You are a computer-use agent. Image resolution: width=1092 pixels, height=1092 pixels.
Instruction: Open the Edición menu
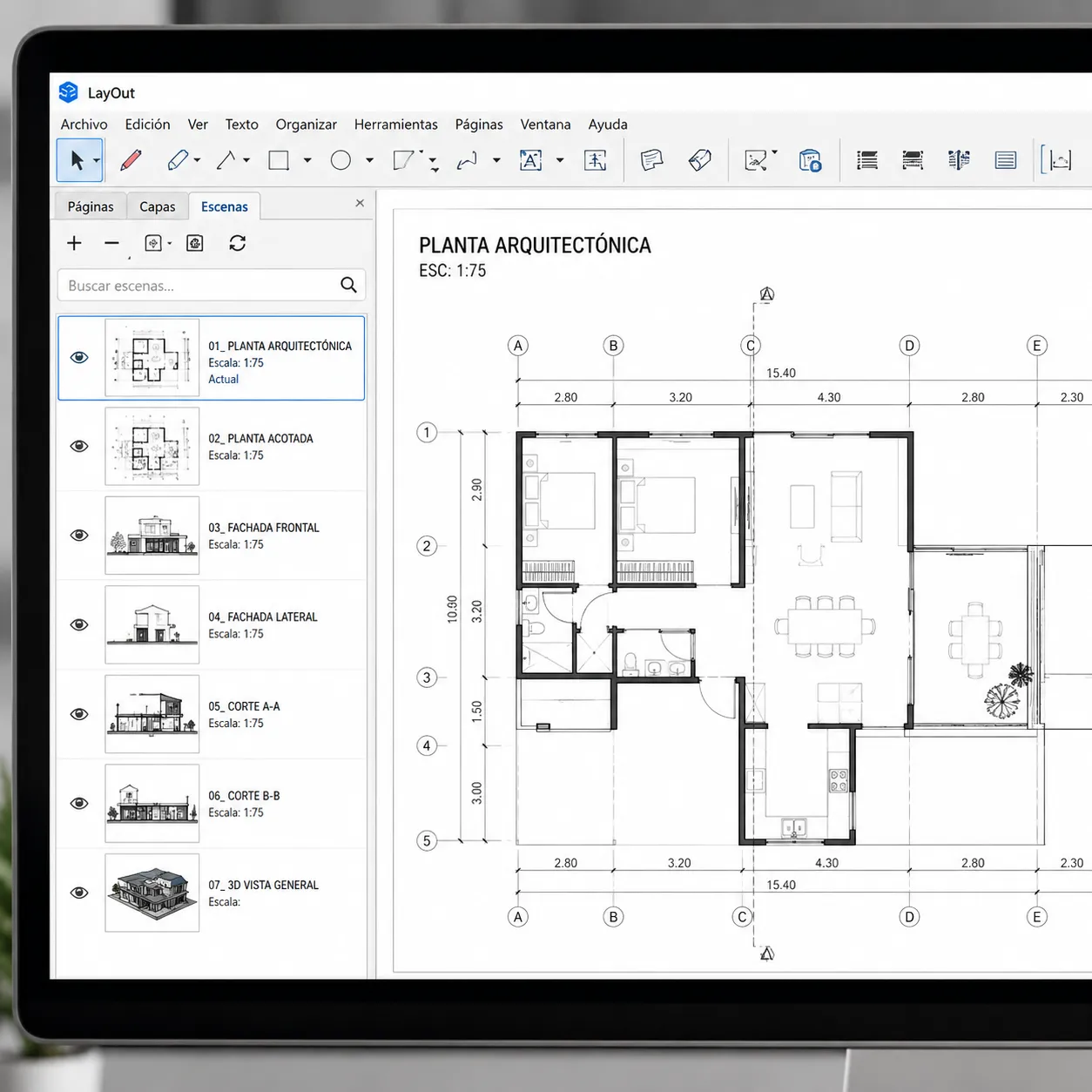coord(147,125)
